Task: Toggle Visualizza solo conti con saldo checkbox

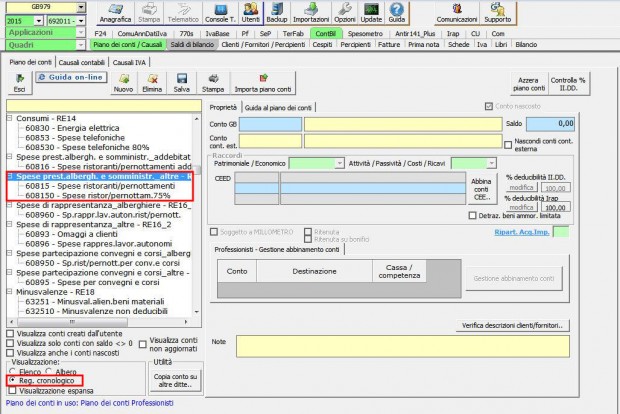Action: (x=10, y=343)
